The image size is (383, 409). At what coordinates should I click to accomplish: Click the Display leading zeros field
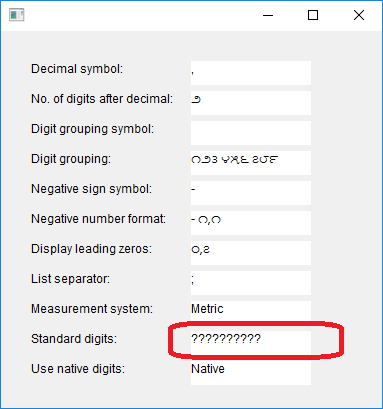tap(251, 253)
